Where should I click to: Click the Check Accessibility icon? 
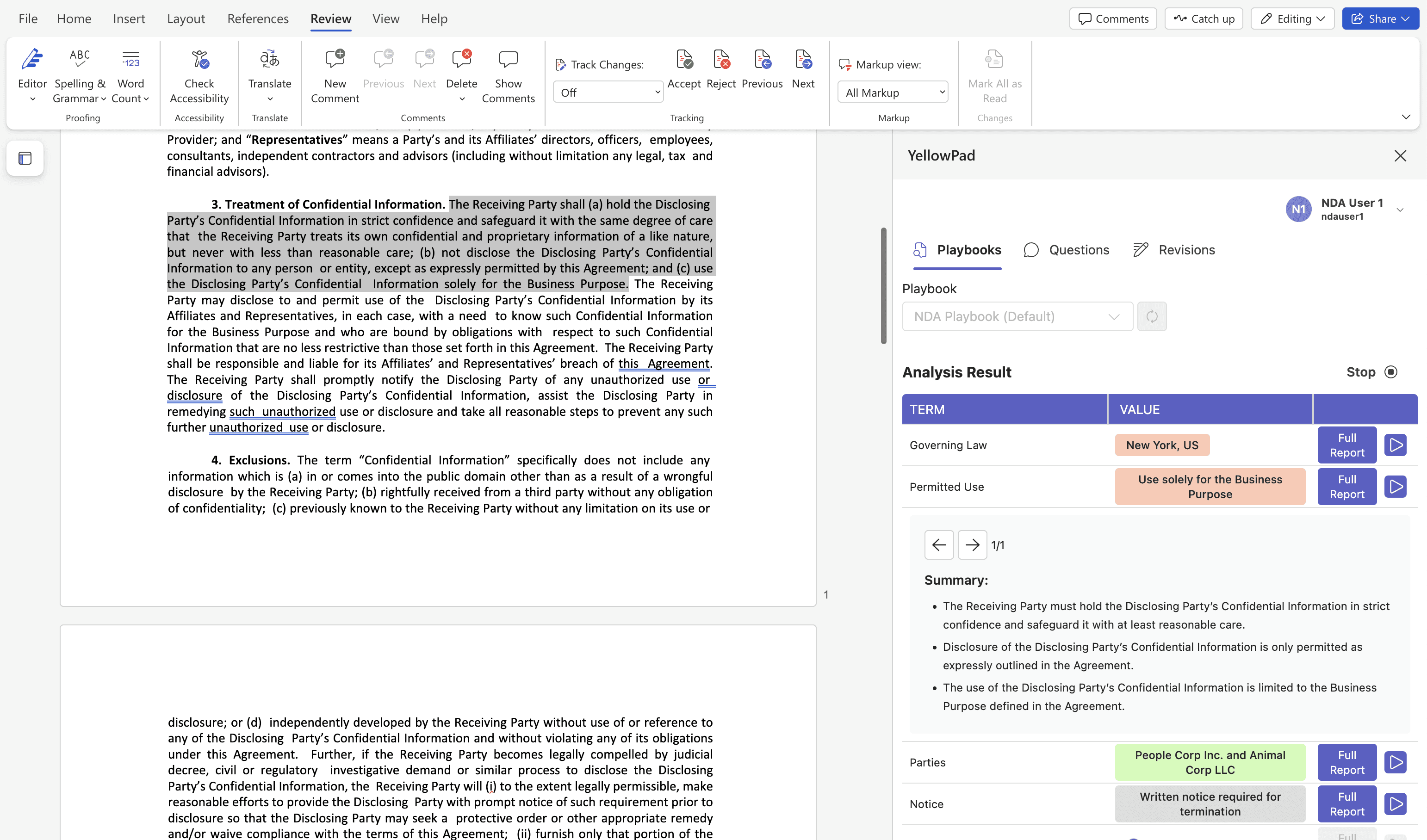[199, 60]
